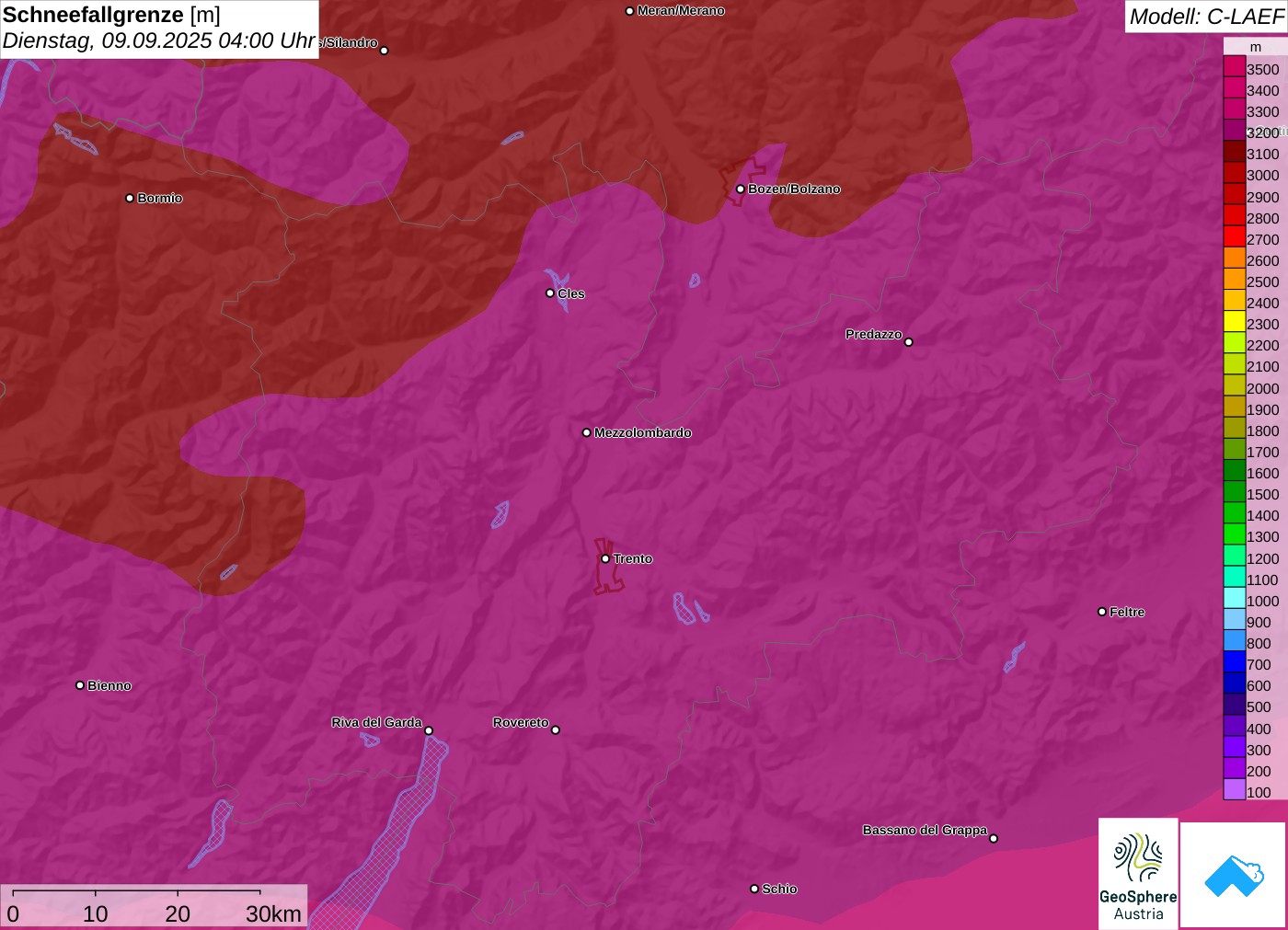Select the 3500 m legend color swatch
The image size is (1288, 930).
point(1234,66)
